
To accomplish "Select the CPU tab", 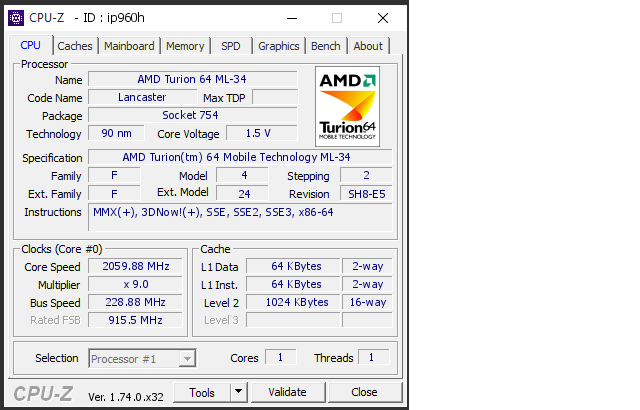I will 31,45.
